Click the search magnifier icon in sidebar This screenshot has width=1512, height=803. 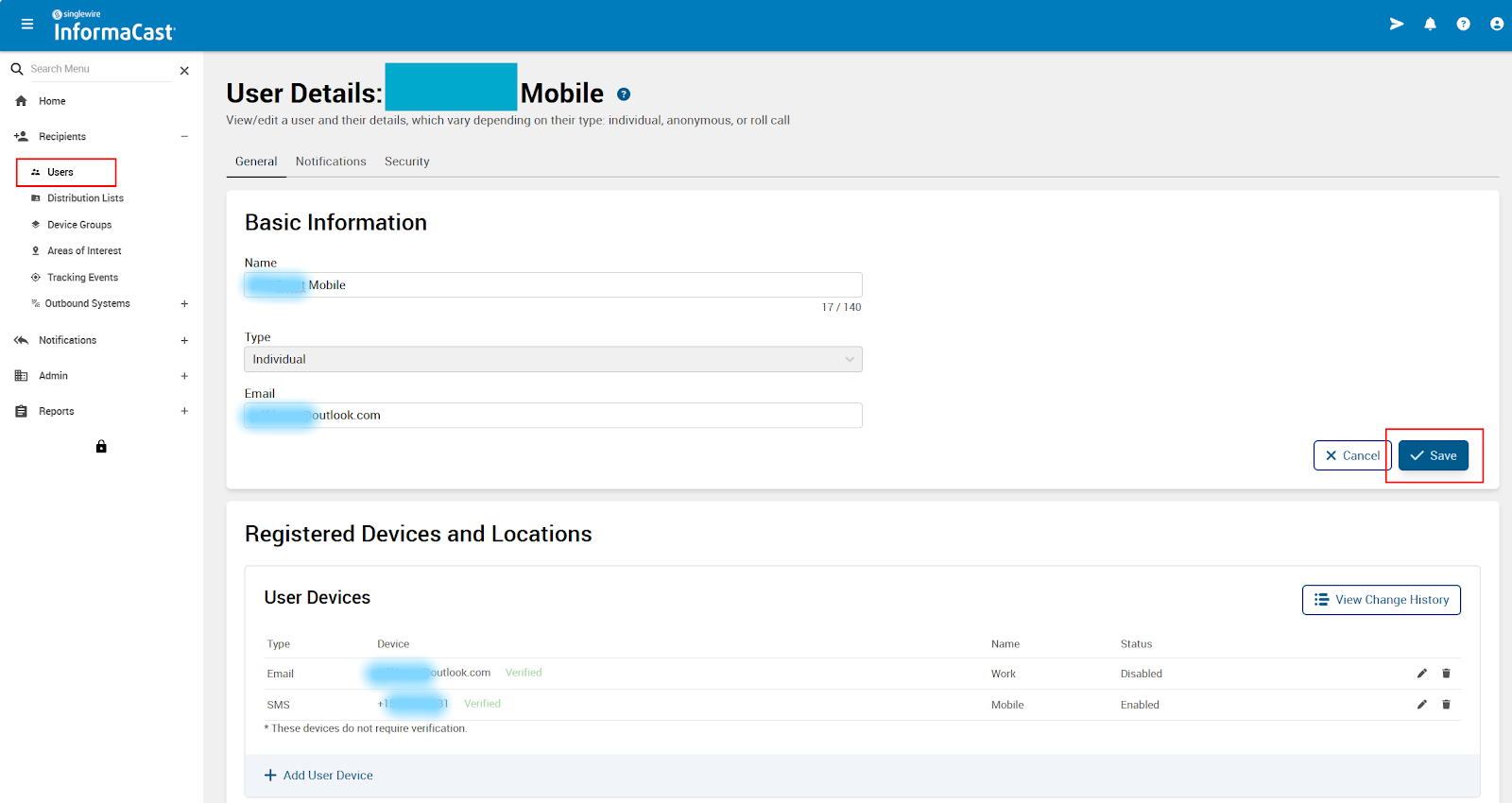(17, 69)
